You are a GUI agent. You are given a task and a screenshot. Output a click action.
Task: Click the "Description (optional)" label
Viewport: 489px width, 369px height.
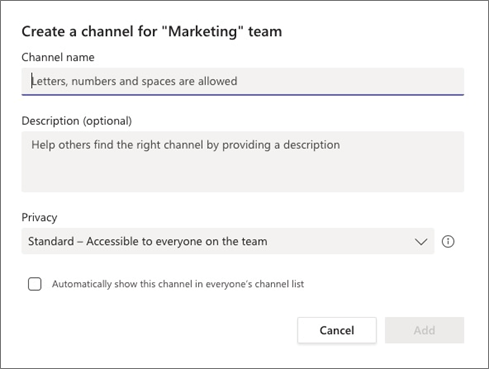[x=77, y=121]
